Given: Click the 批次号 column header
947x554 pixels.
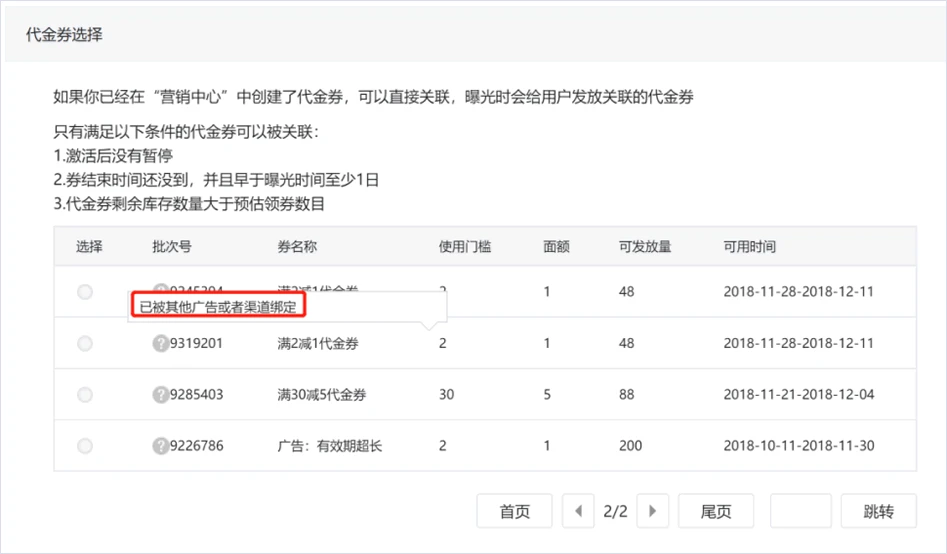Looking at the screenshot, I should pos(171,246).
